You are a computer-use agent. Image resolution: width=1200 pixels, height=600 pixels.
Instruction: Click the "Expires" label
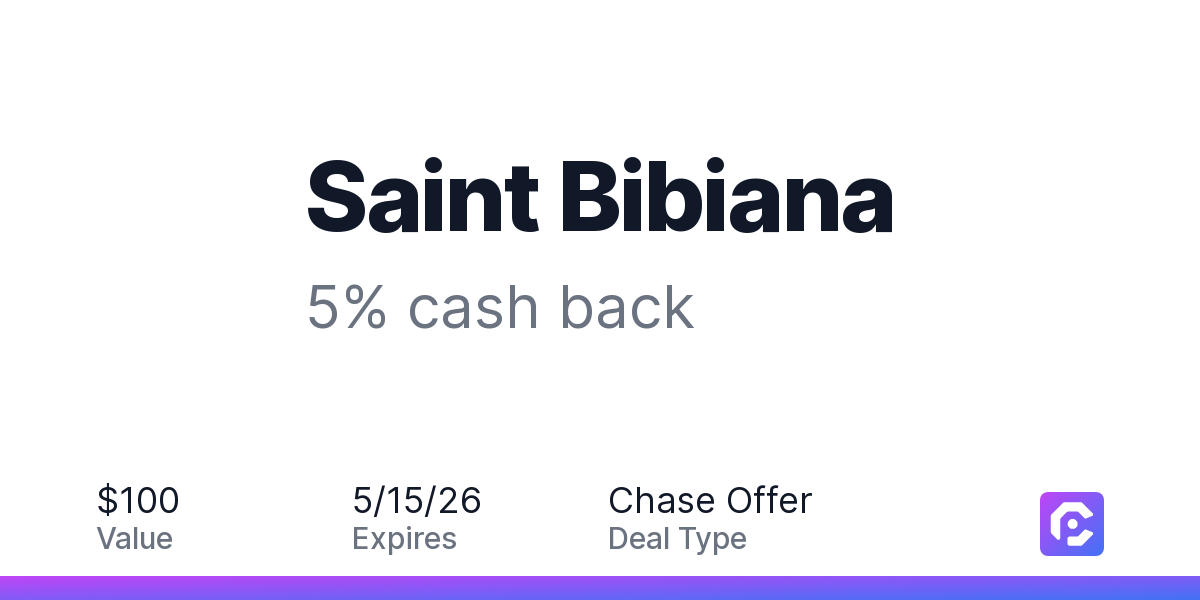click(x=404, y=539)
